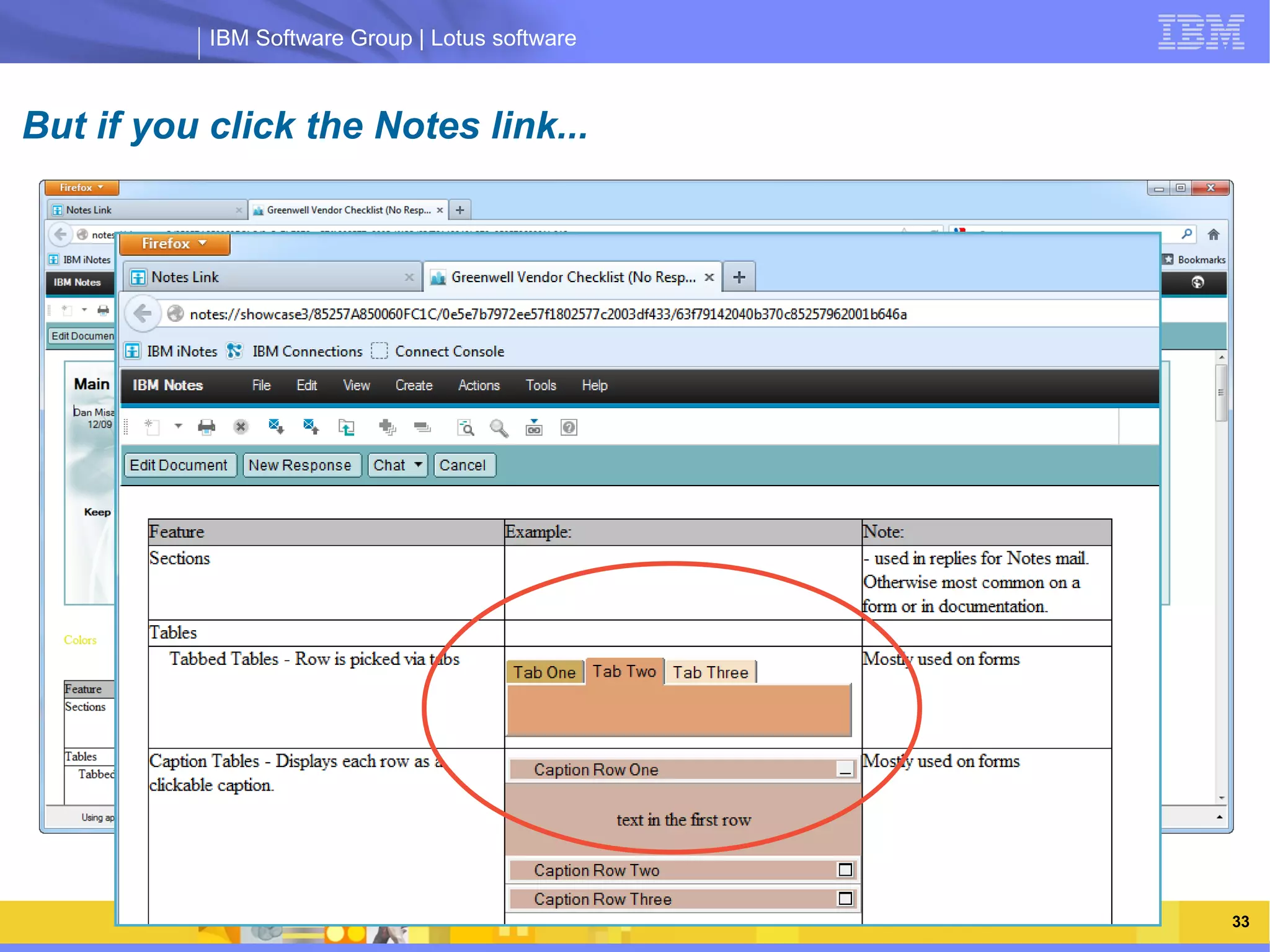
Task: Select the Greenwell Vendor Checklist tab in front window
Action: coord(572,277)
